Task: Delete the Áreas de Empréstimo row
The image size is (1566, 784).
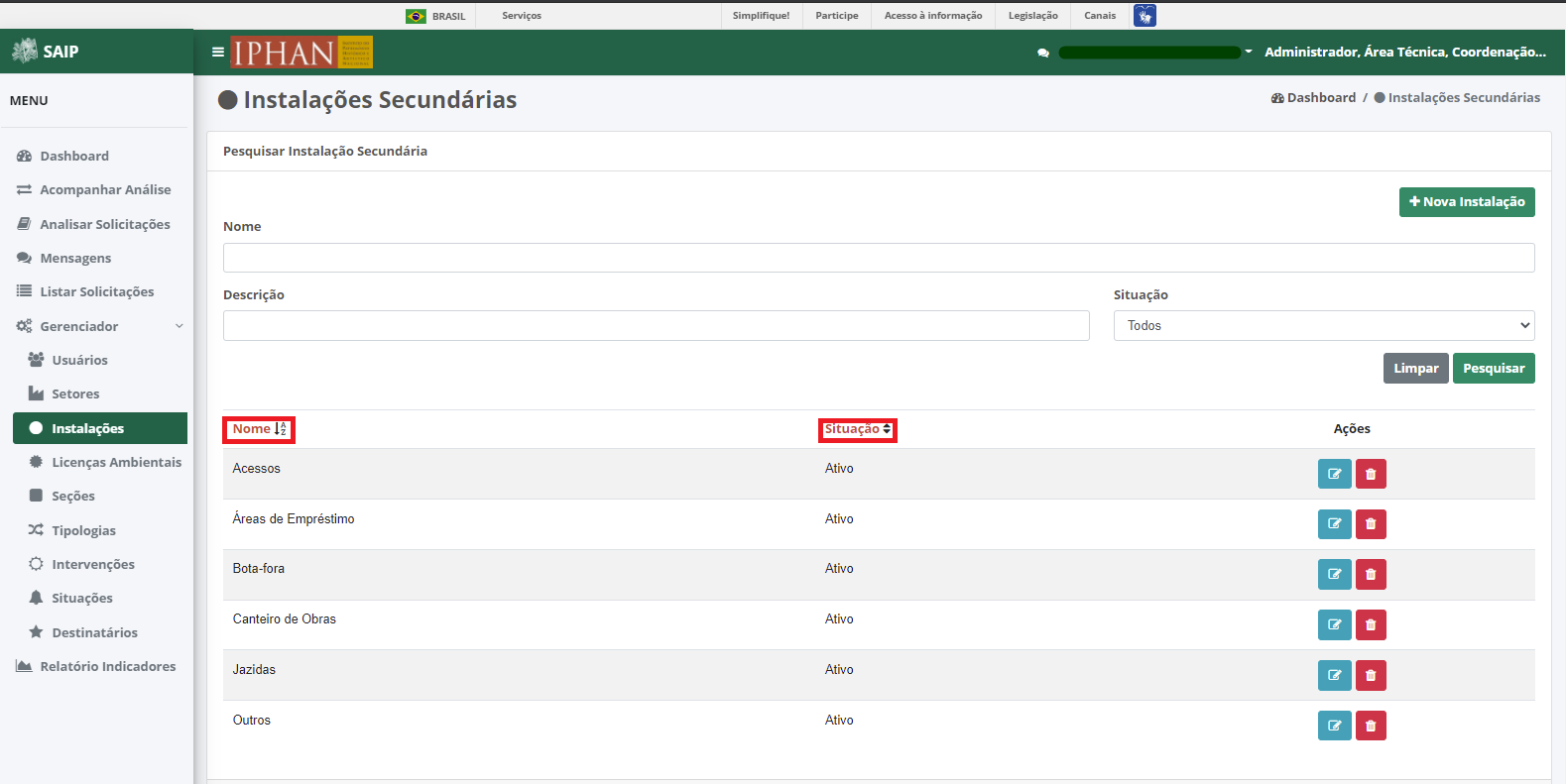Action: (x=1371, y=523)
